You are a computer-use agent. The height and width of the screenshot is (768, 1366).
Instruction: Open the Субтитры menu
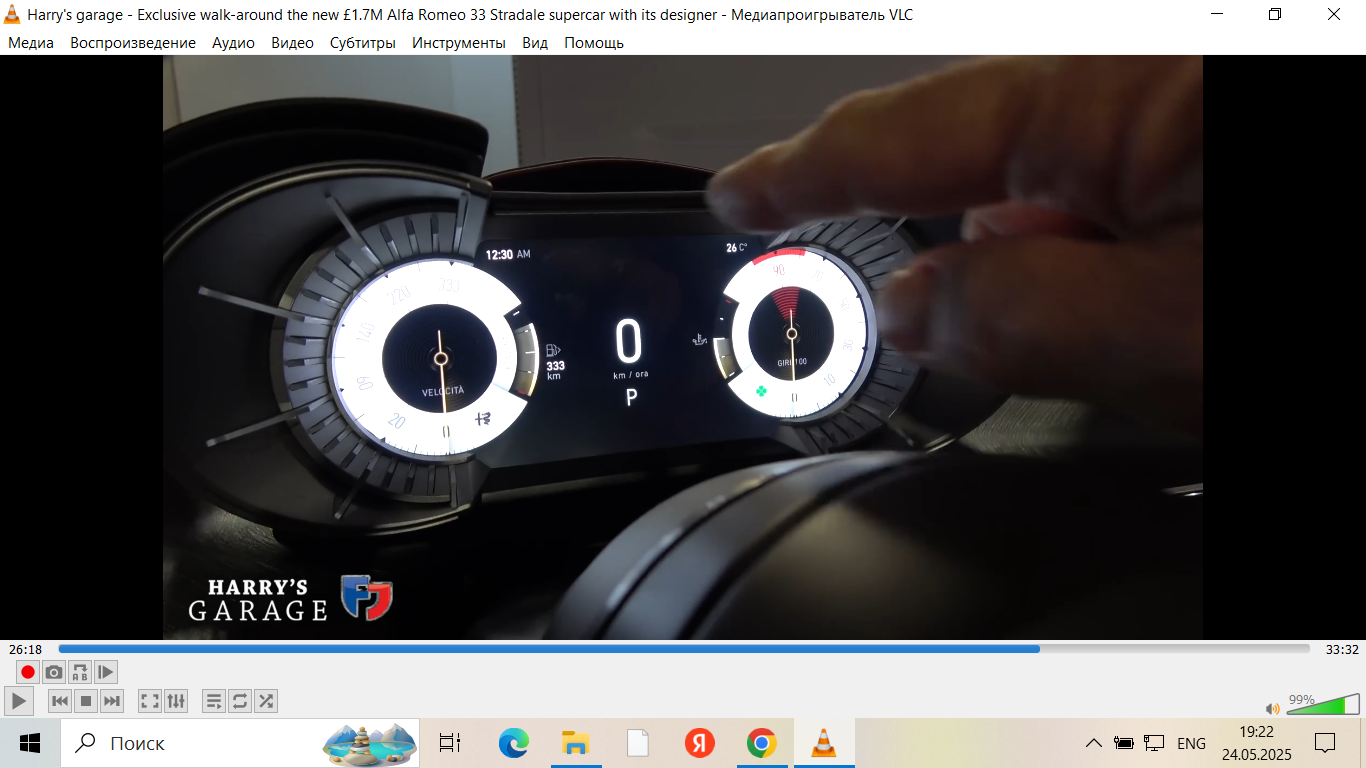[x=362, y=43]
